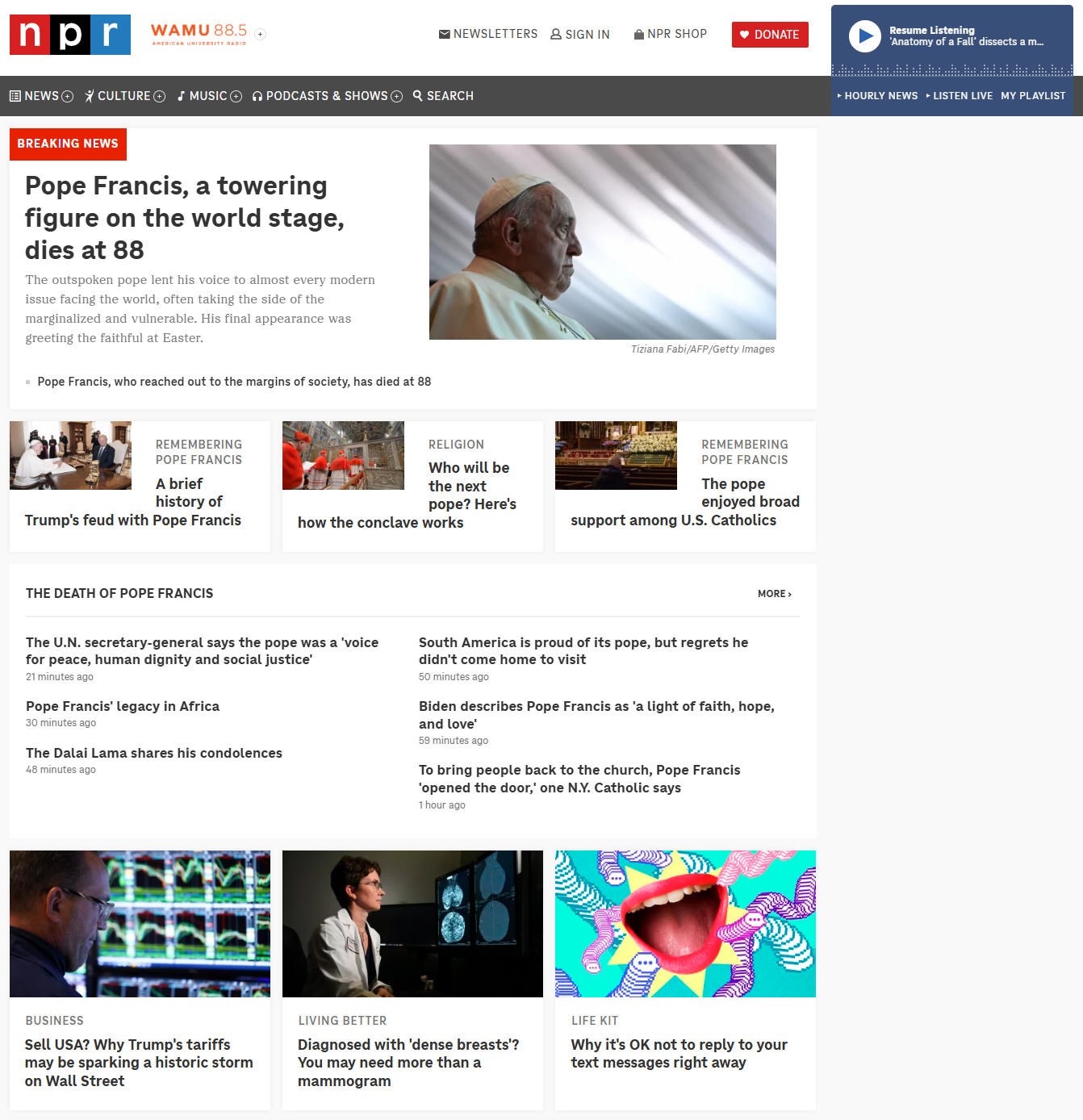The height and width of the screenshot is (1120, 1083).
Task: Click the audio waveform progress bar
Action: tap(952, 70)
